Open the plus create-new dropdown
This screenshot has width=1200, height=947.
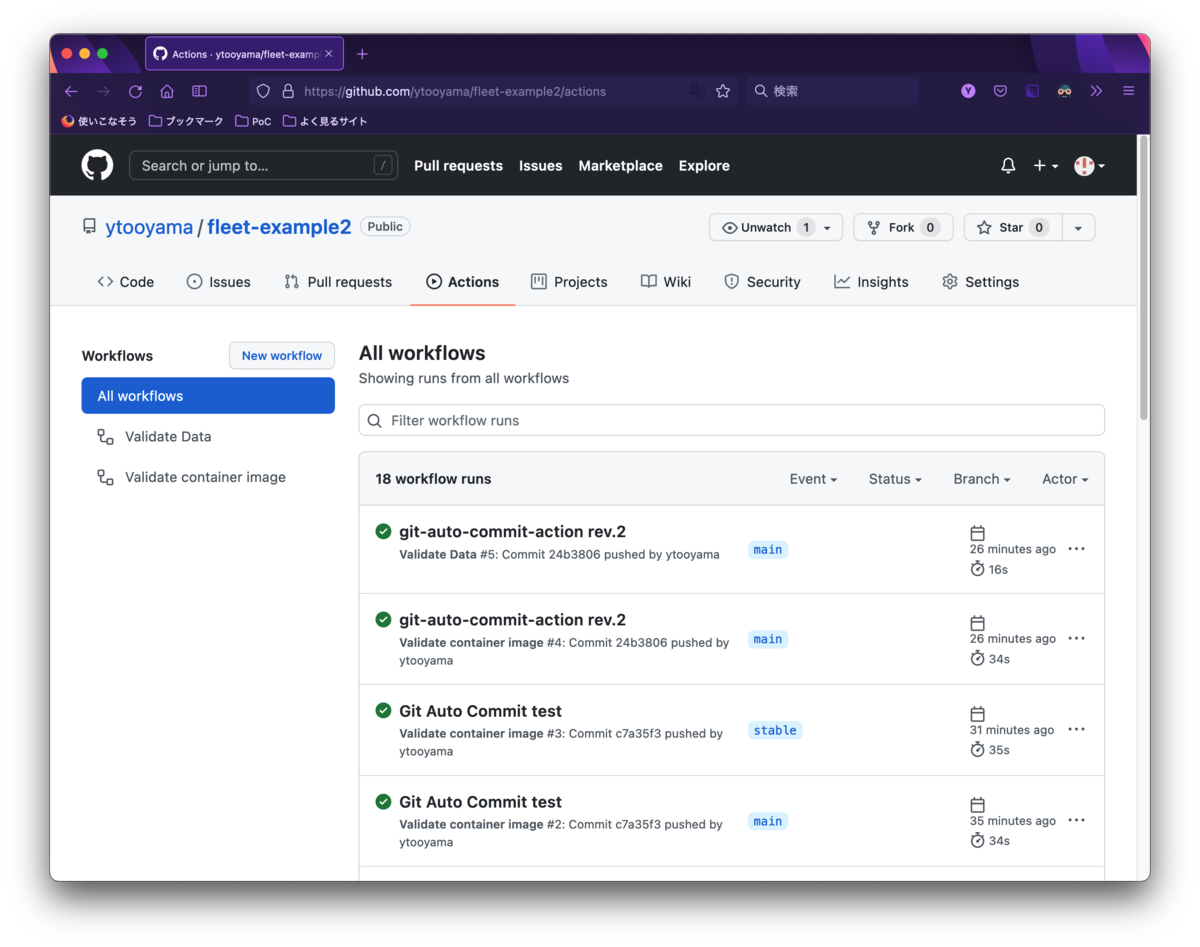pos(1045,166)
